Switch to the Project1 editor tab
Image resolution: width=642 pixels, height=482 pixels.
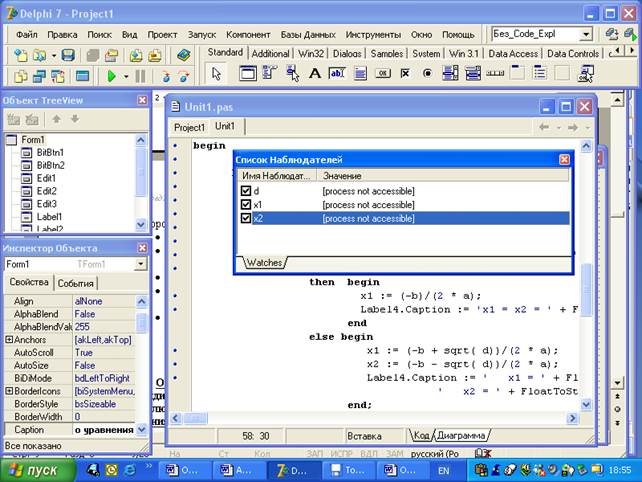[189, 127]
